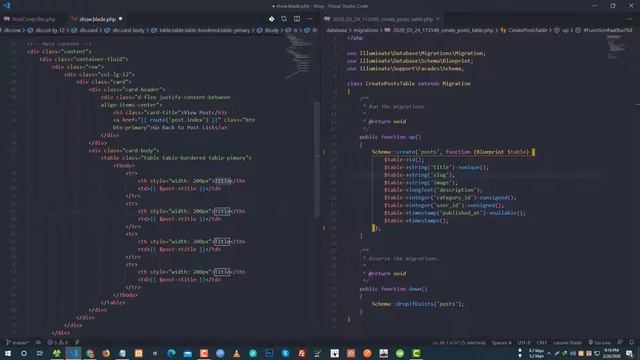Viewport: 640px width, 360px height.
Task: Open FileZilla from taskbar
Action: (x=302, y=353)
